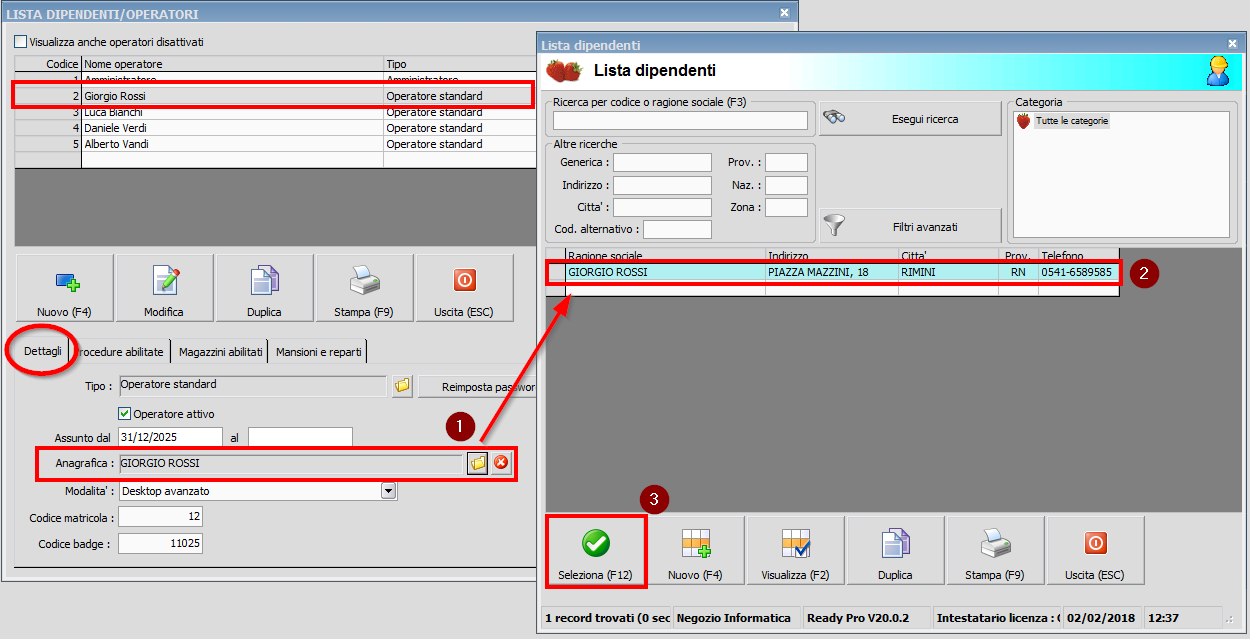
Task: Clear the Anagrafica field with the red X icon
Action: (501, 463)
